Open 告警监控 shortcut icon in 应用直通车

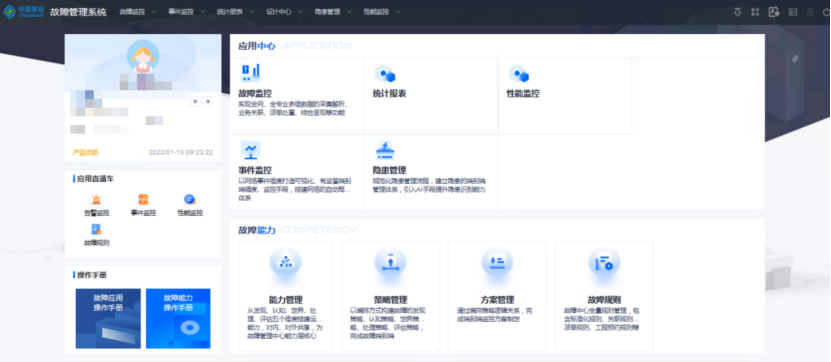click(96, 200)
